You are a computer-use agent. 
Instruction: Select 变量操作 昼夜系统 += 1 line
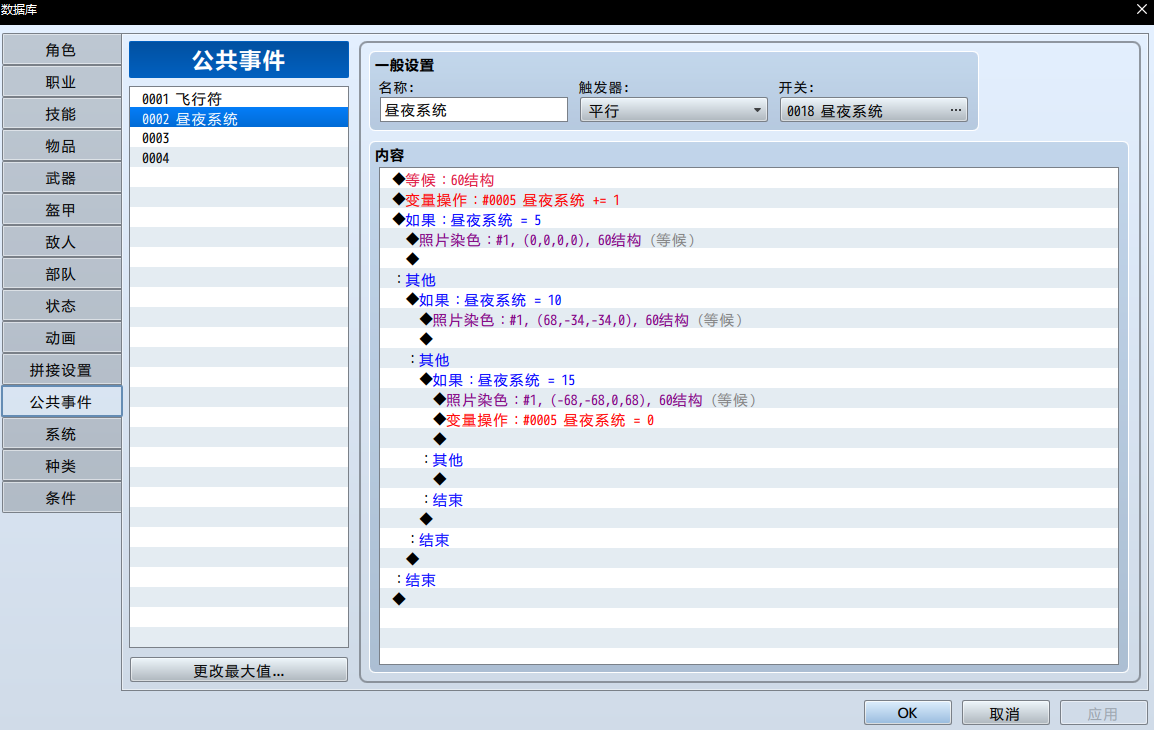click(x=748, y=199)
